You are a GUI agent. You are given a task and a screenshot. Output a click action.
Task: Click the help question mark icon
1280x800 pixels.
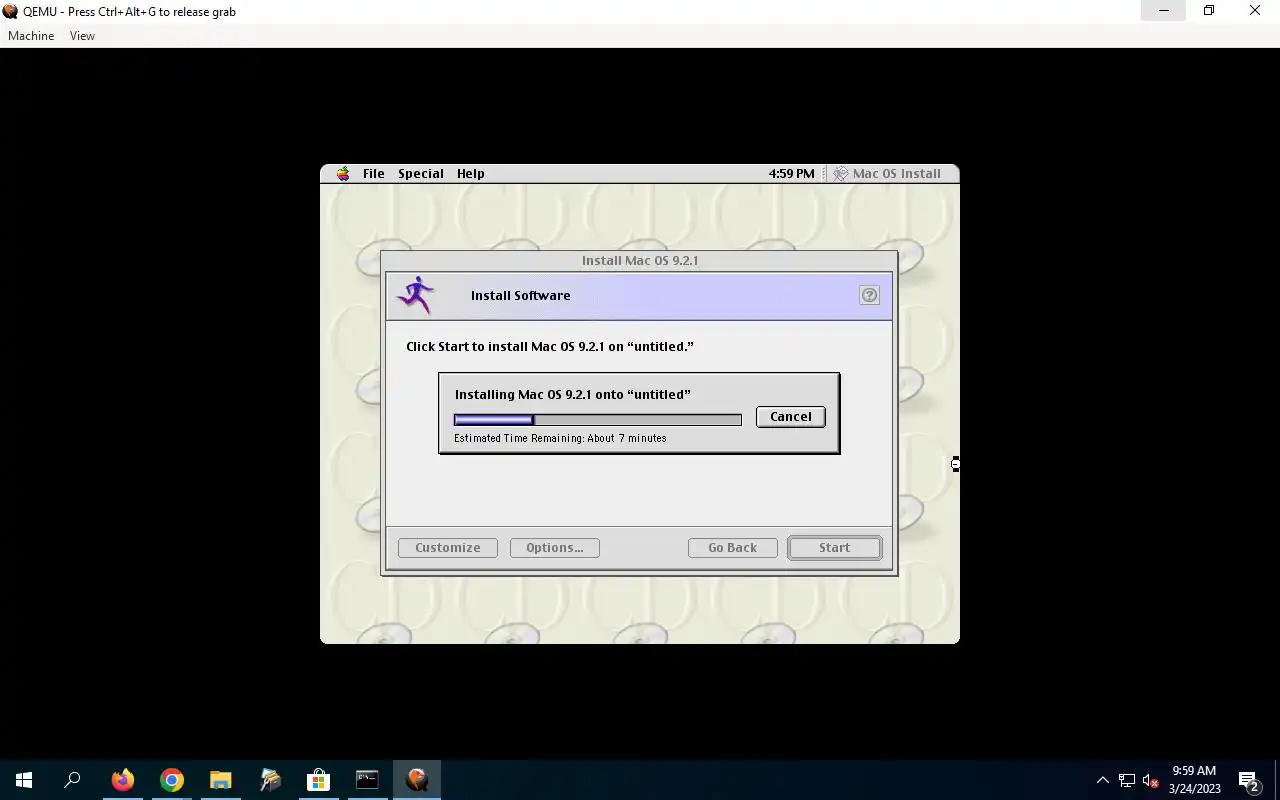click(869, 295)
